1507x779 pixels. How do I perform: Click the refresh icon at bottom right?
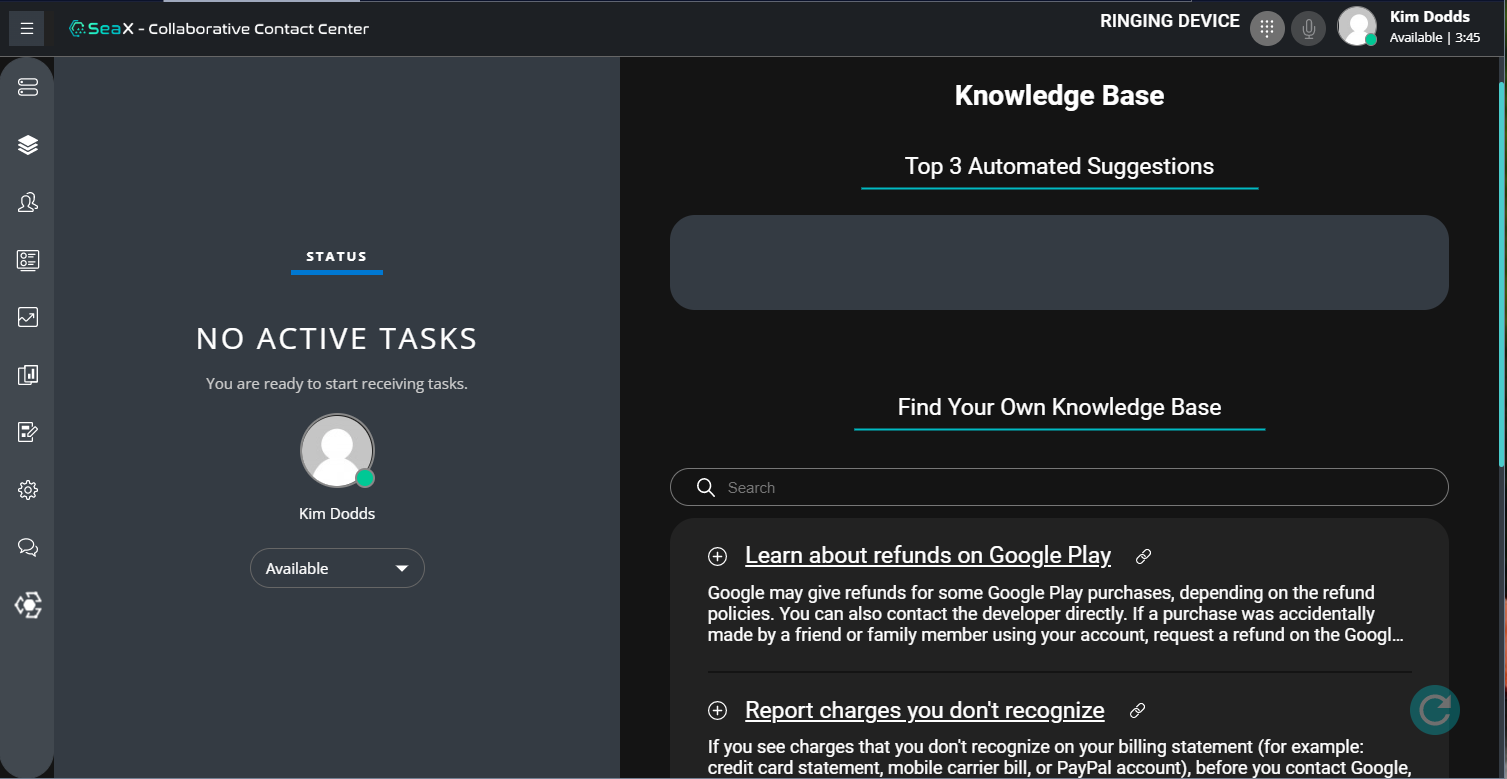coord(1434,709)
